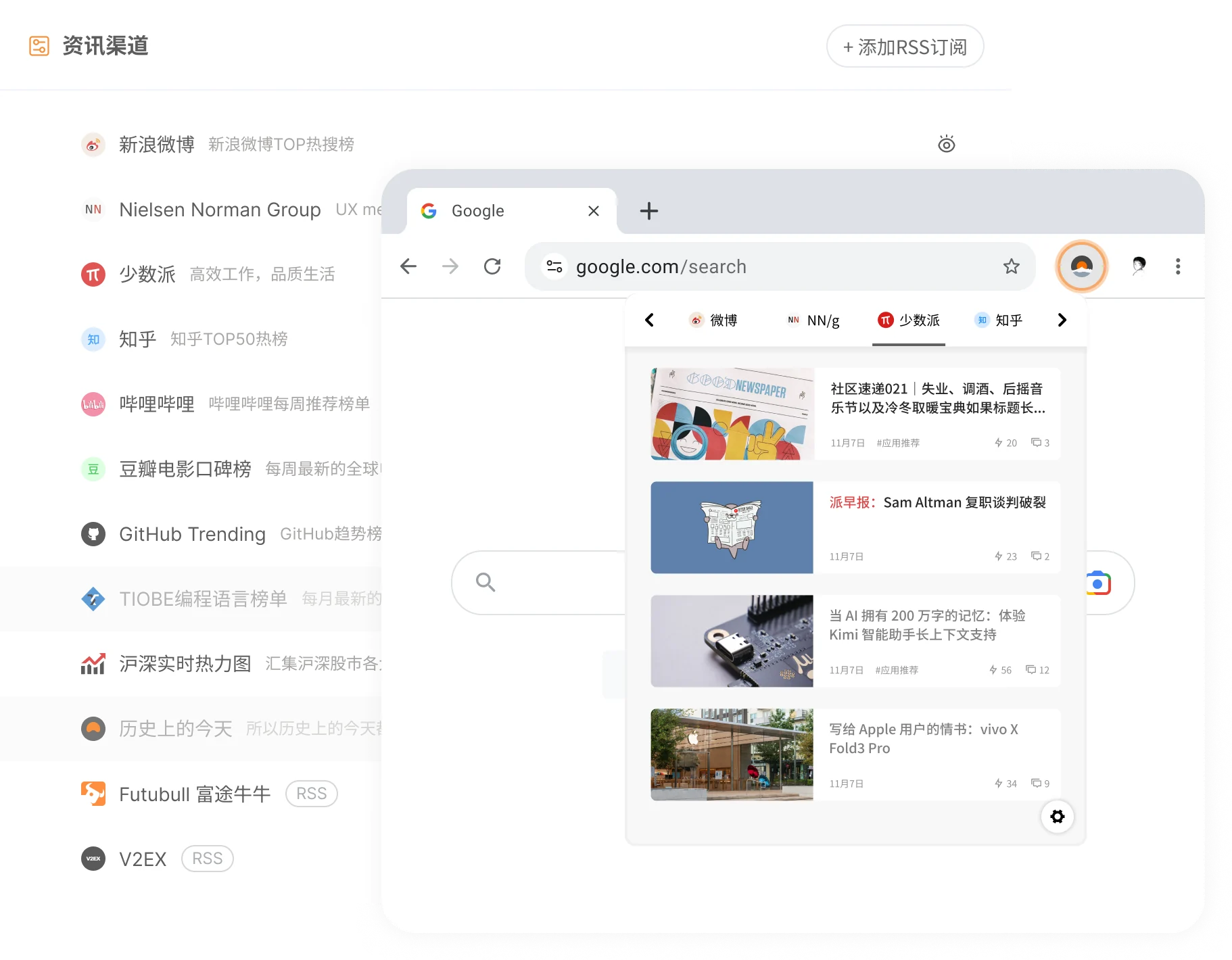
Task: Select the Google browser tab
Action: tap(512, 211)
